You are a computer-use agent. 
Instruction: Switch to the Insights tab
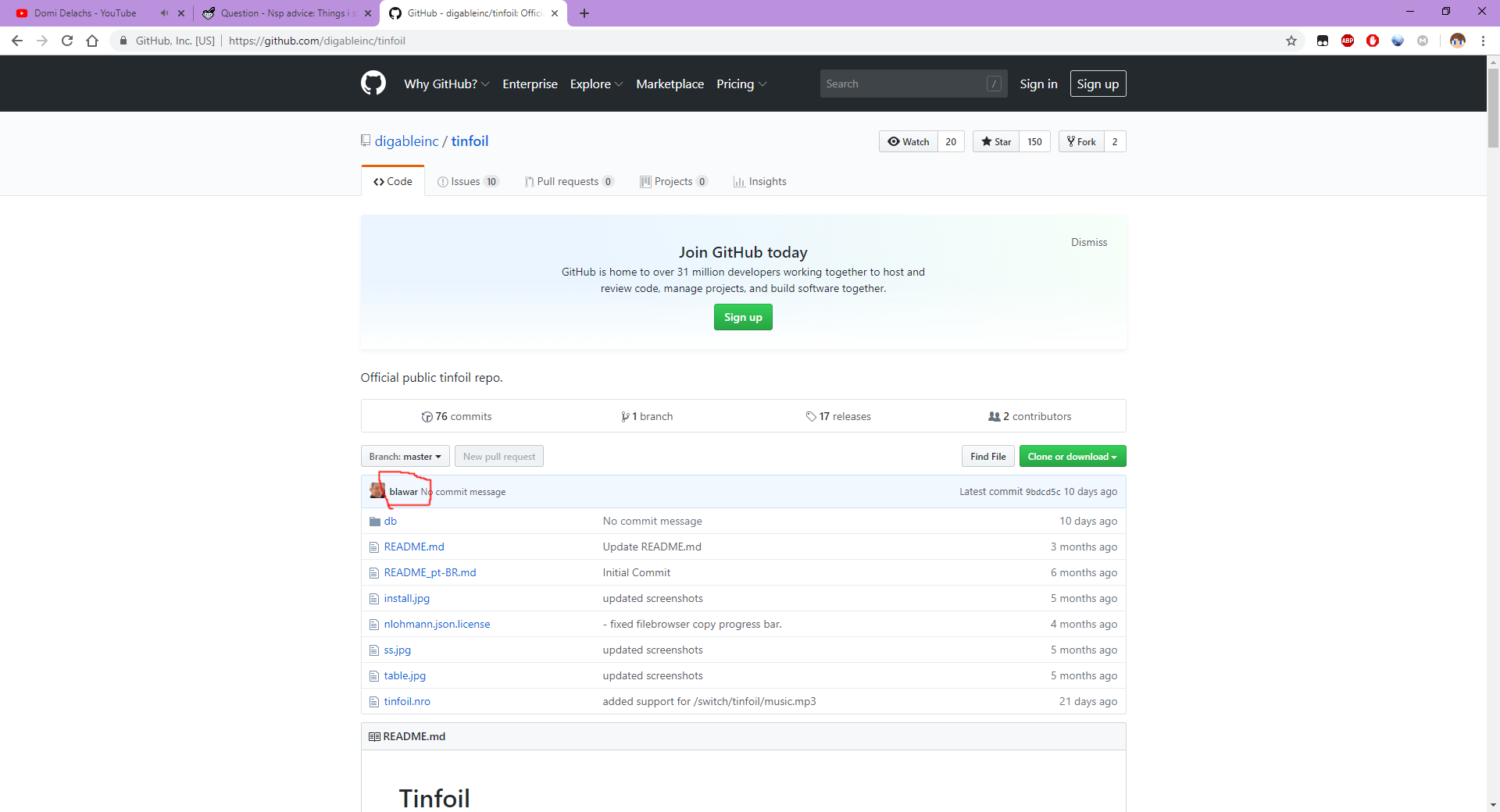tap(760, 181)
